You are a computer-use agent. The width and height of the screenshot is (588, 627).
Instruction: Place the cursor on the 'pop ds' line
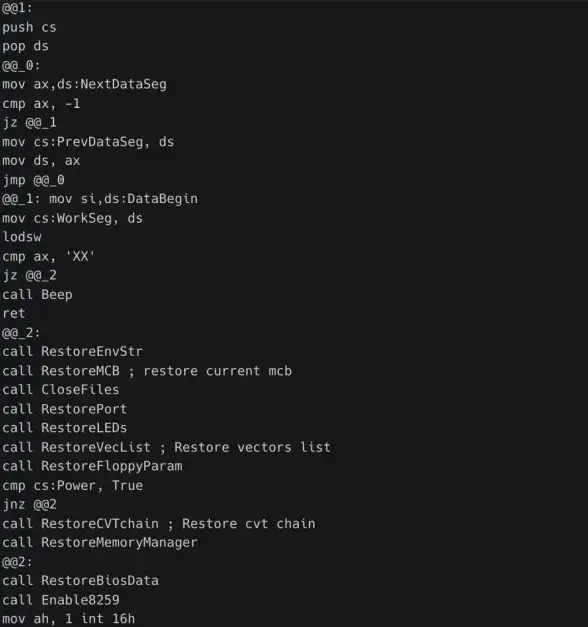pyautogui.click(x=25, y=46)
